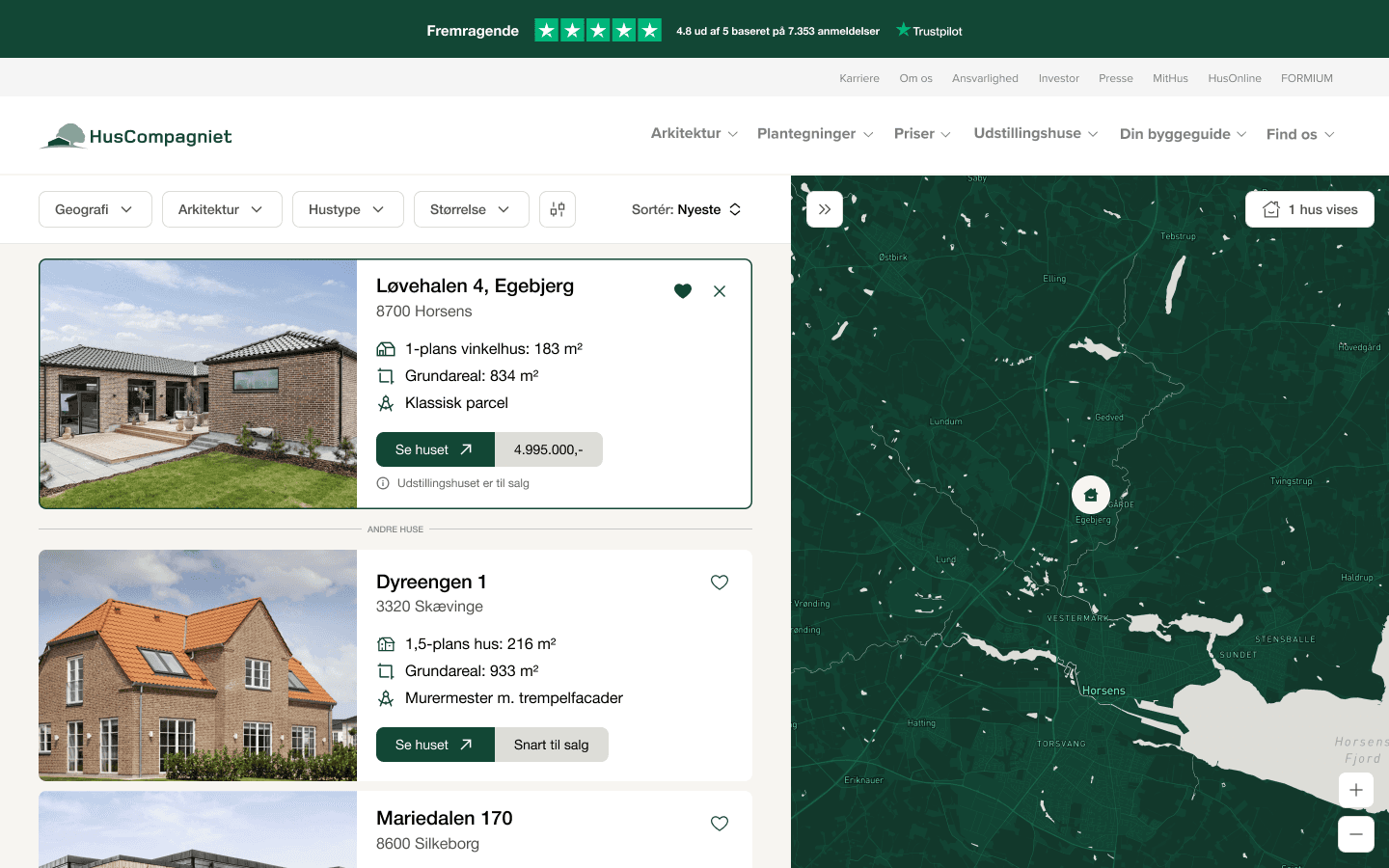Open the Løvehalen 4 house photo

click(x=198, y=384)
